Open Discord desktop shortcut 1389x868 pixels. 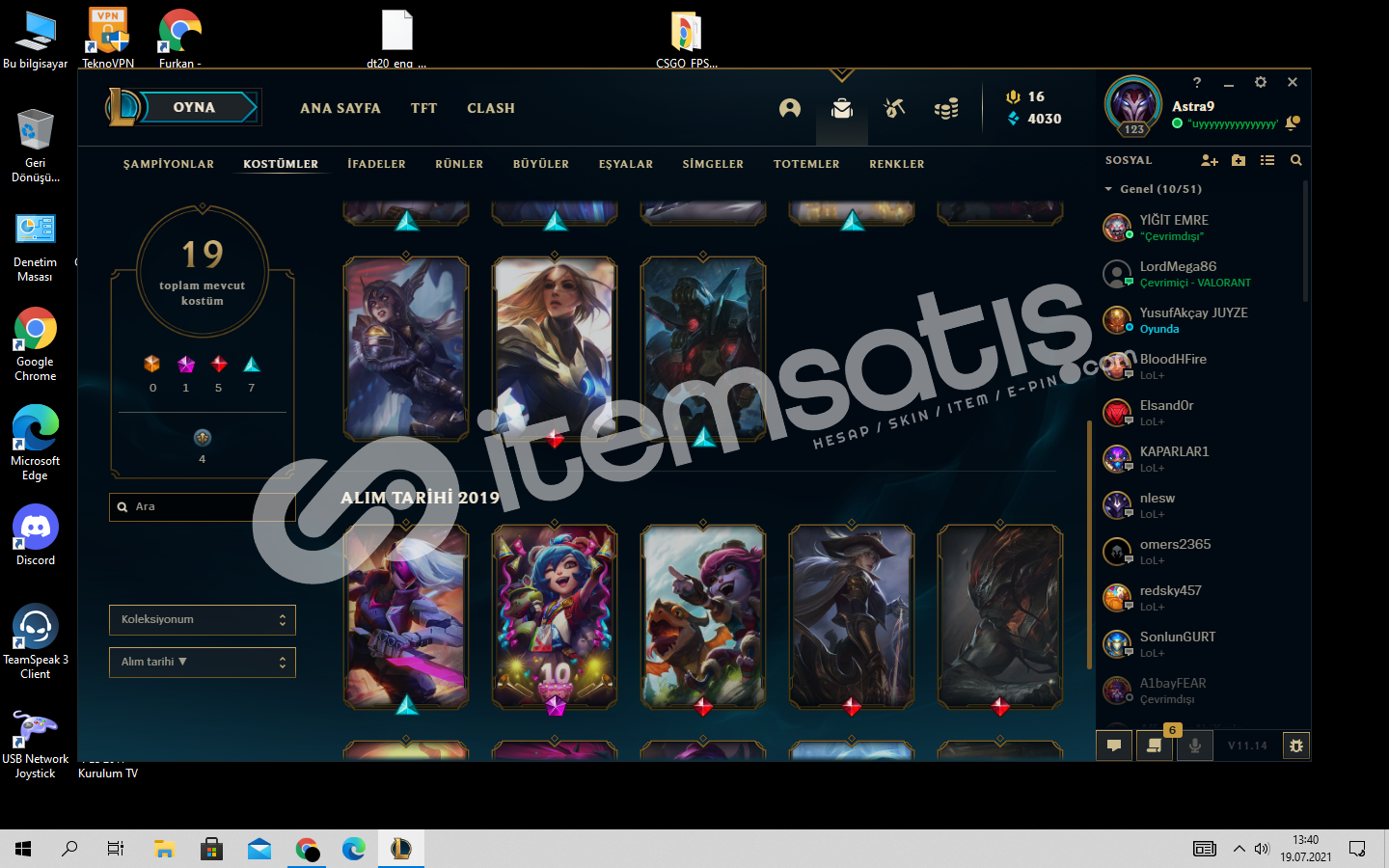[x=36, y=534]
